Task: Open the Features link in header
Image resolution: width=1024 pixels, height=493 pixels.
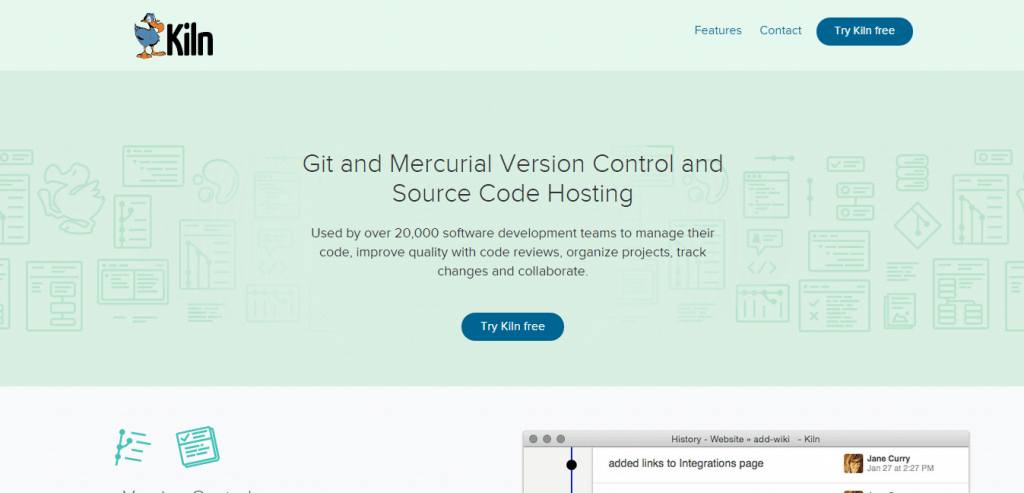Action: (x=718, y=31)
